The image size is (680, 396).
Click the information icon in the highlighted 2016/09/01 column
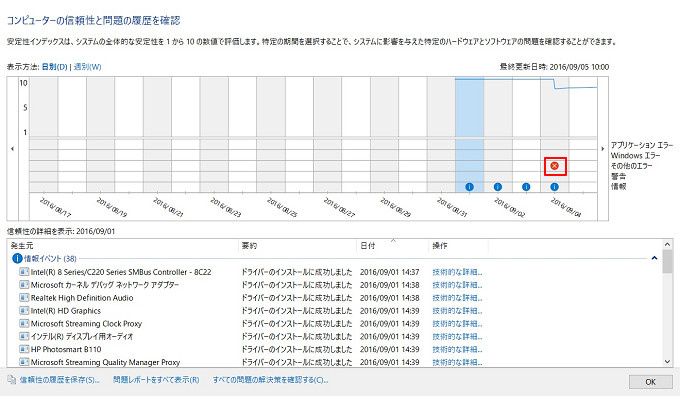pyautogui.click(x=469, y=187)
